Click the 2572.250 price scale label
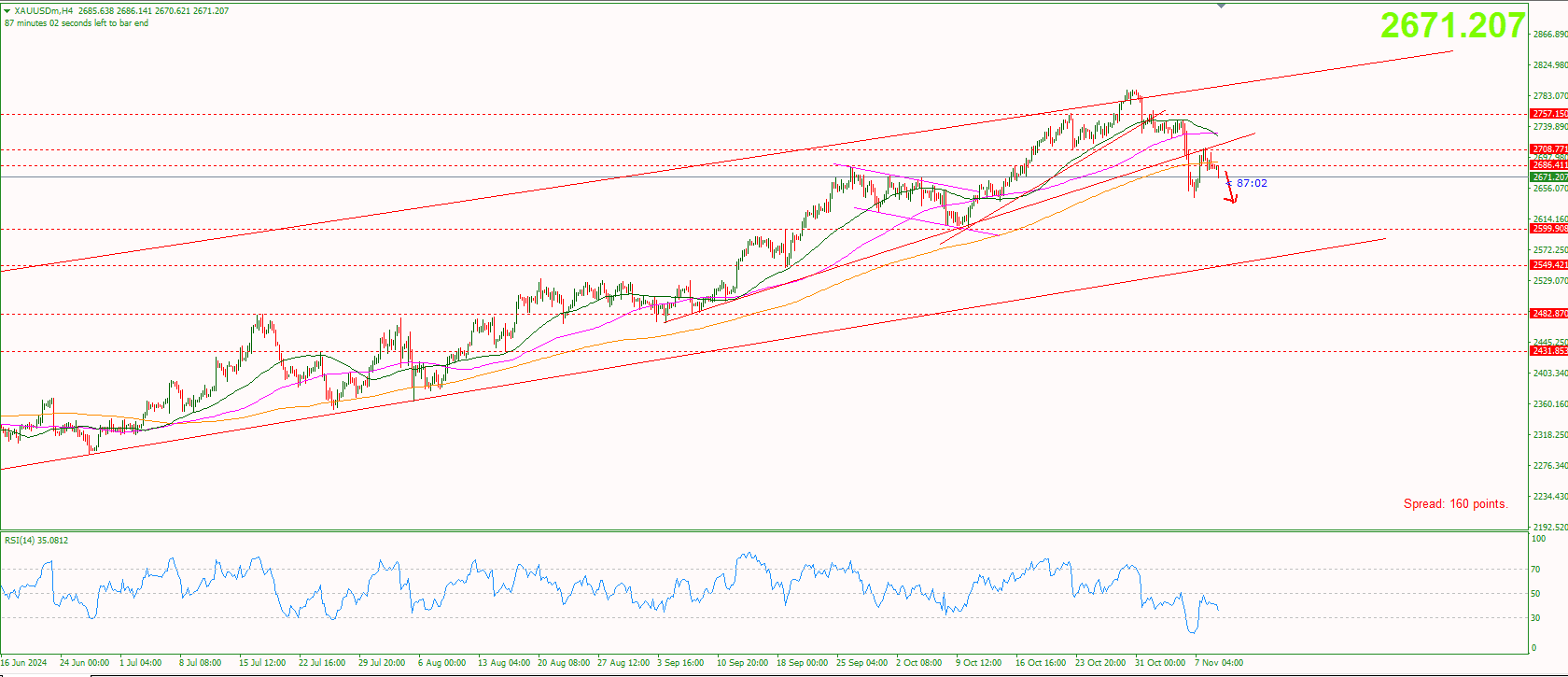1568x677 pixels. (1550, 250)
